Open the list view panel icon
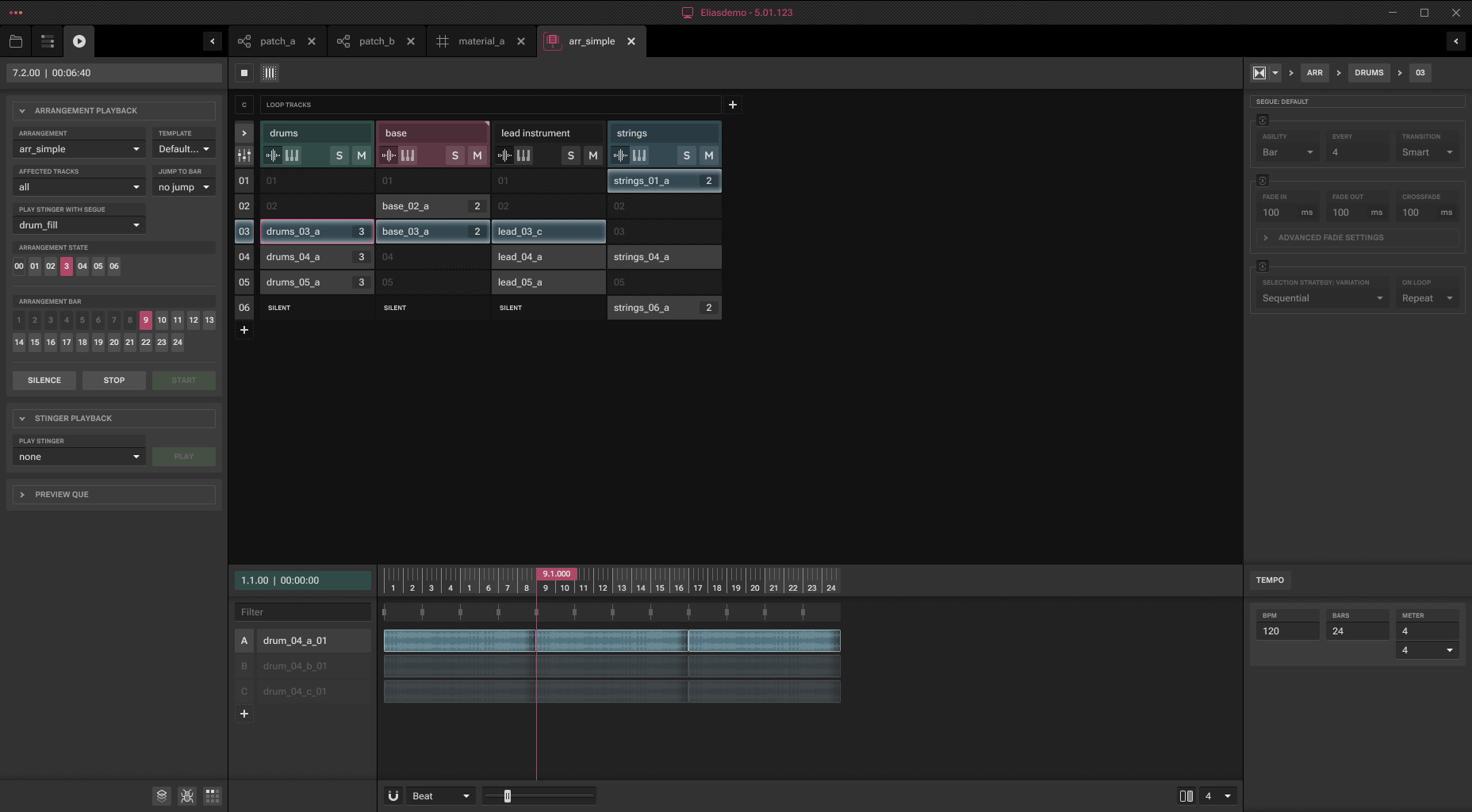 [48, 41]
